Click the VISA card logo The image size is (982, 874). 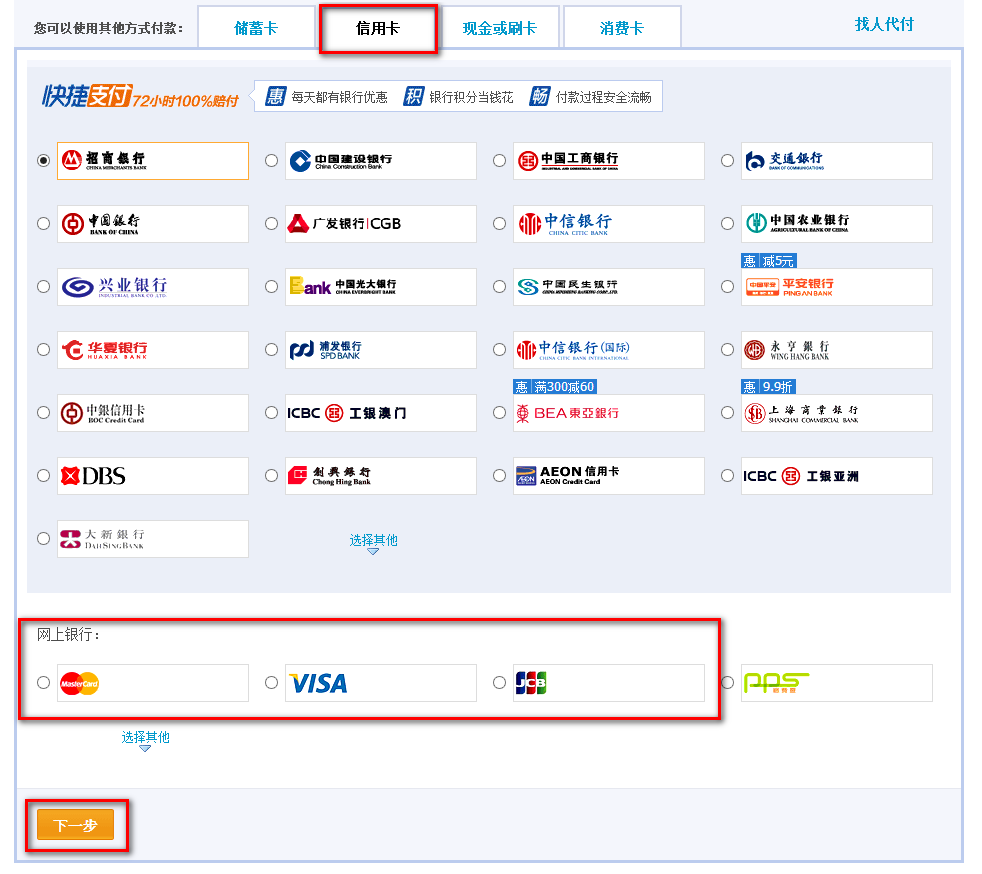[x=380, y=683]
